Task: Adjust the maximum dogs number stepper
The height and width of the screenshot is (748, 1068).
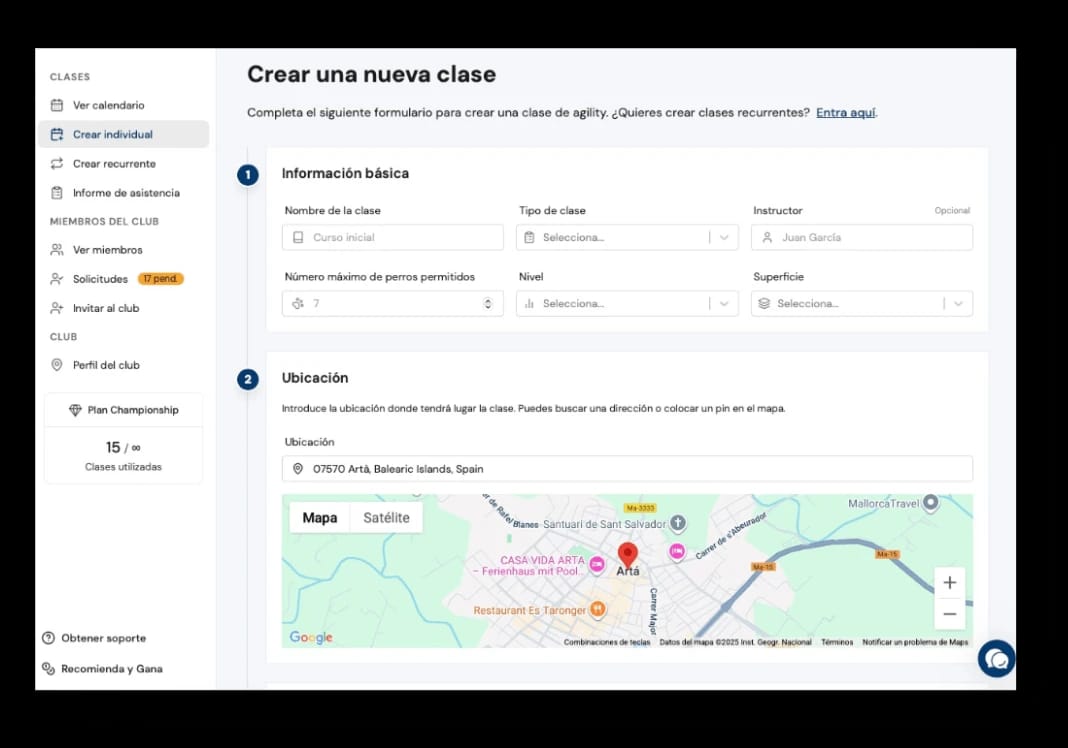Action: (x=488, y=303)
